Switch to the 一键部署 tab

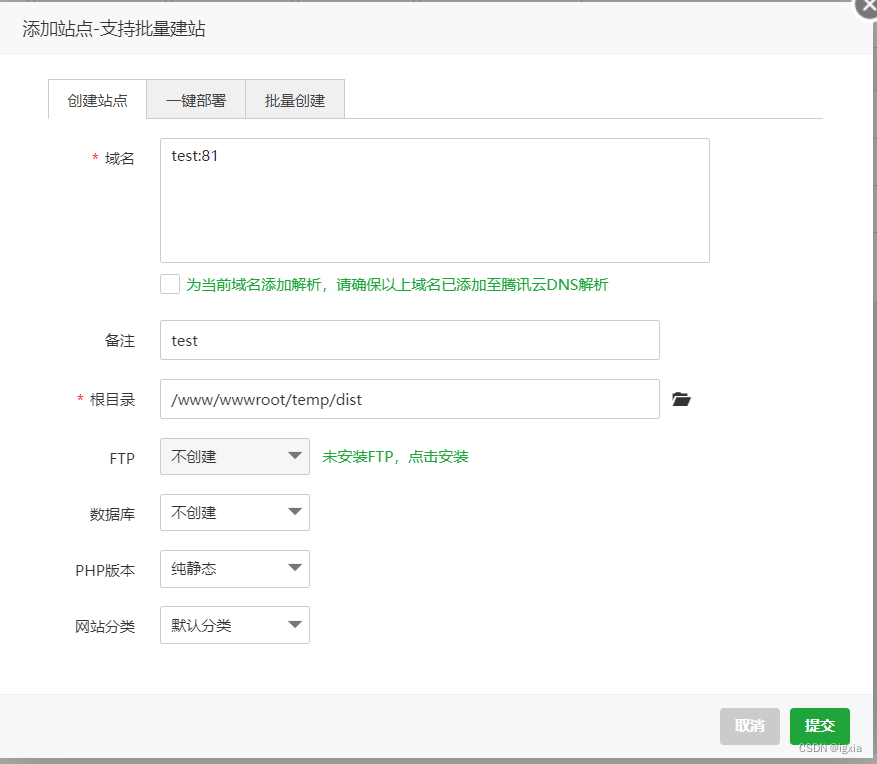(196, 99)
